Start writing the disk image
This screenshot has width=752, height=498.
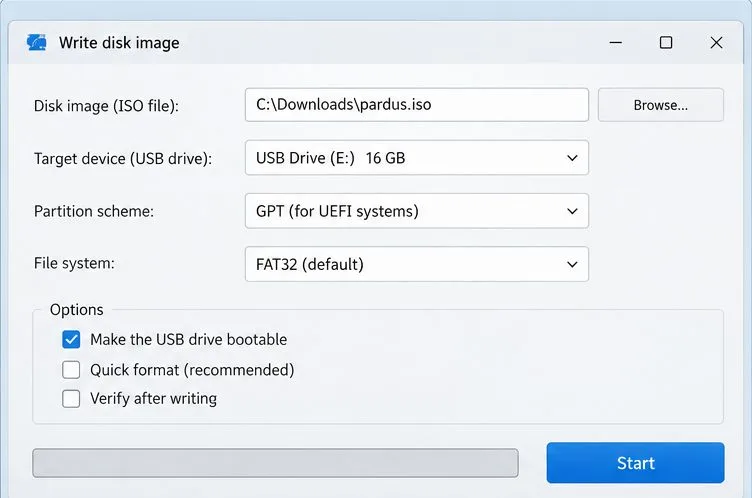coord(635,462)
